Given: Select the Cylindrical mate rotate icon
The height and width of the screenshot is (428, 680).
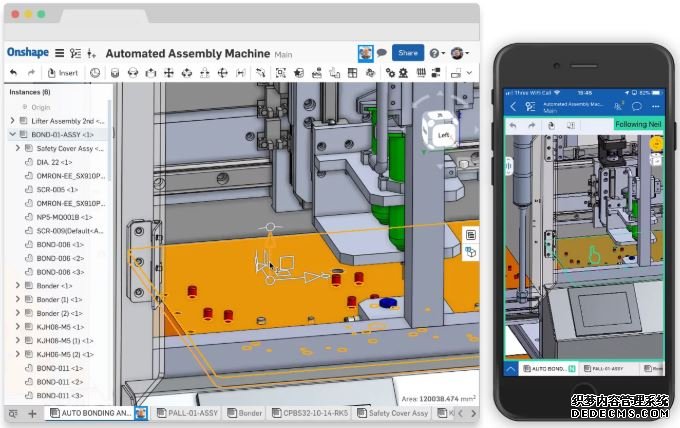Looking at the screenshot, I should (186, 73).
